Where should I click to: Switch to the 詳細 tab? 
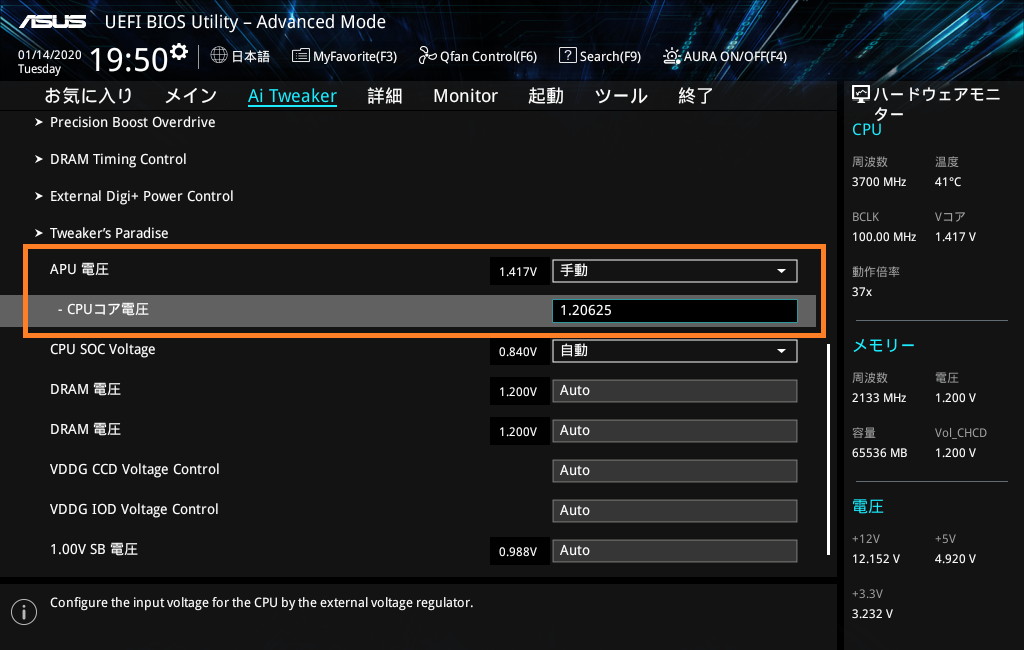coord(385,96)
